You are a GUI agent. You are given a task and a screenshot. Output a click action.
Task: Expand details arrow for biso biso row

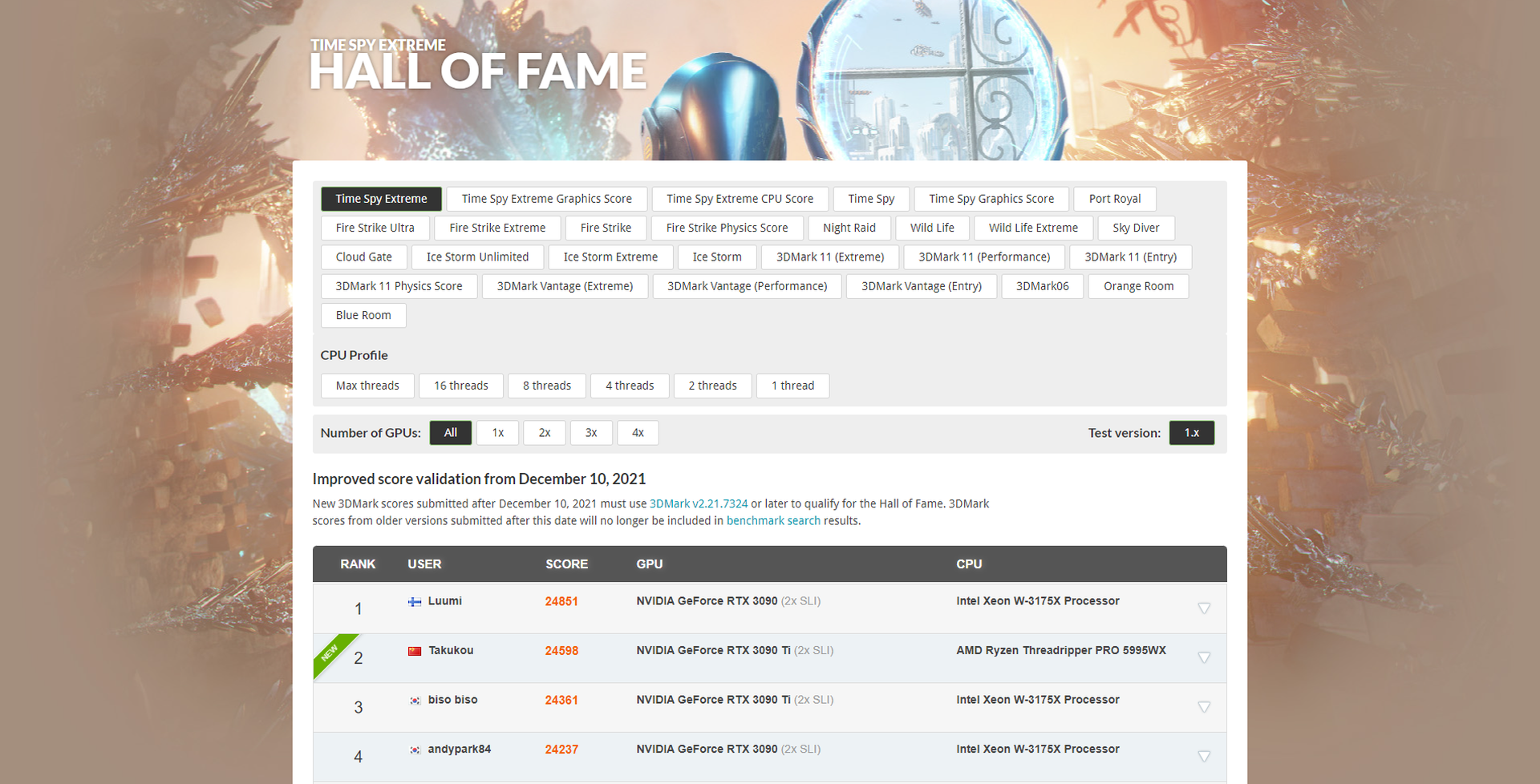pyautogui.click(x=1204, y=707)
